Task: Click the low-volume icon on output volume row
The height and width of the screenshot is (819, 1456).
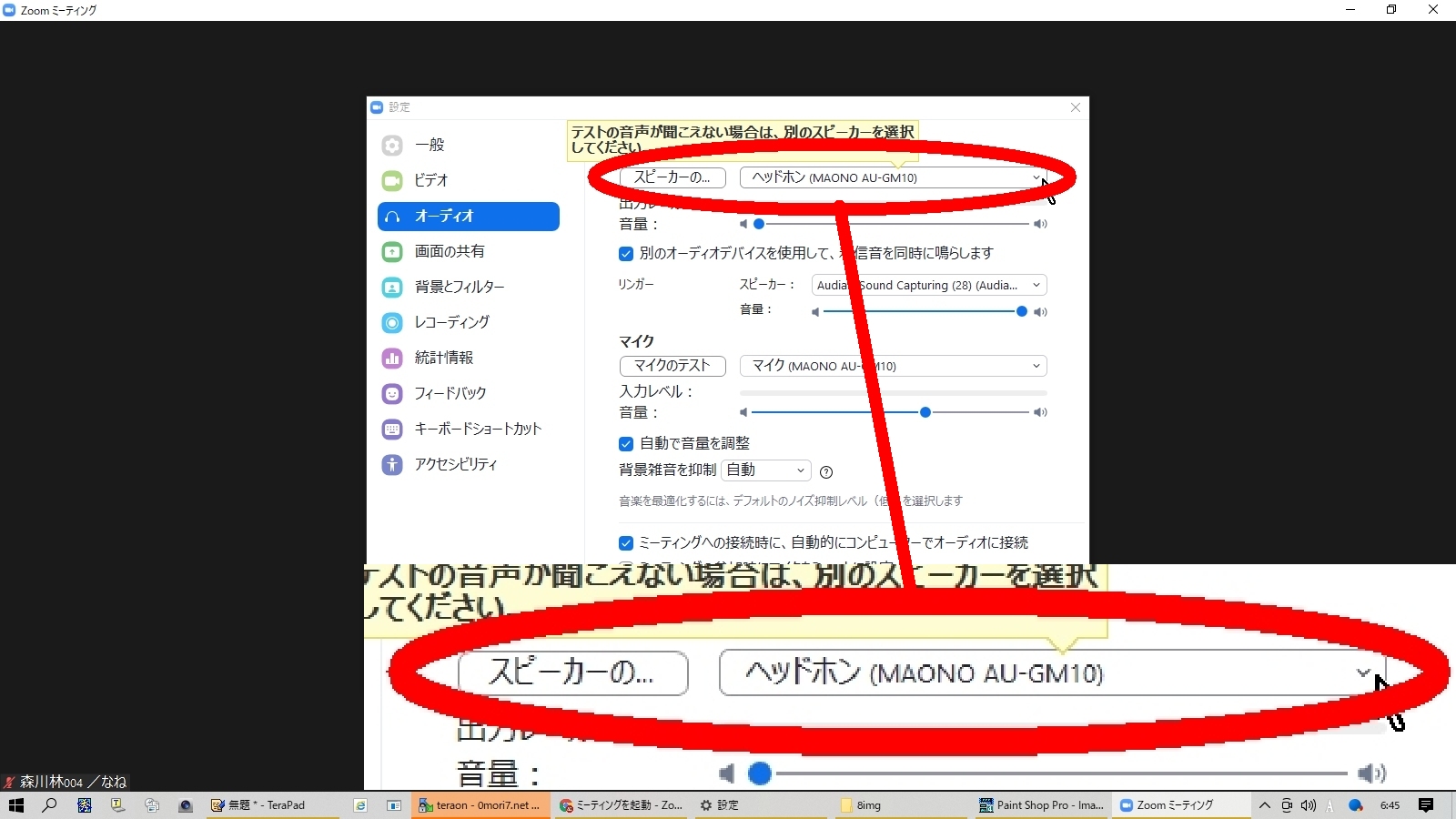Action: pos(743,224)
